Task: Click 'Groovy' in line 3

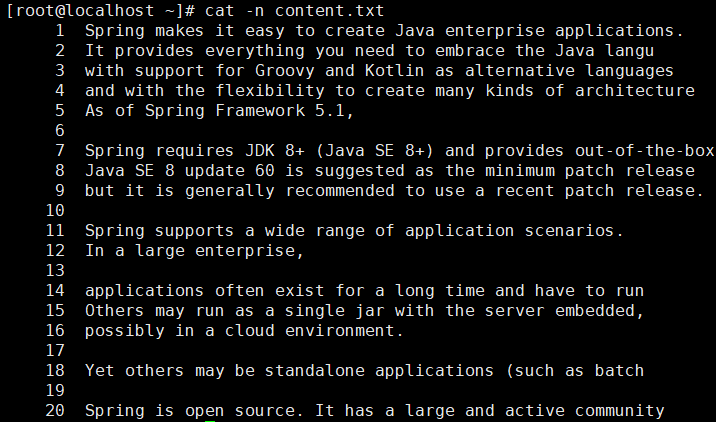Action: (x=285, y=71)
